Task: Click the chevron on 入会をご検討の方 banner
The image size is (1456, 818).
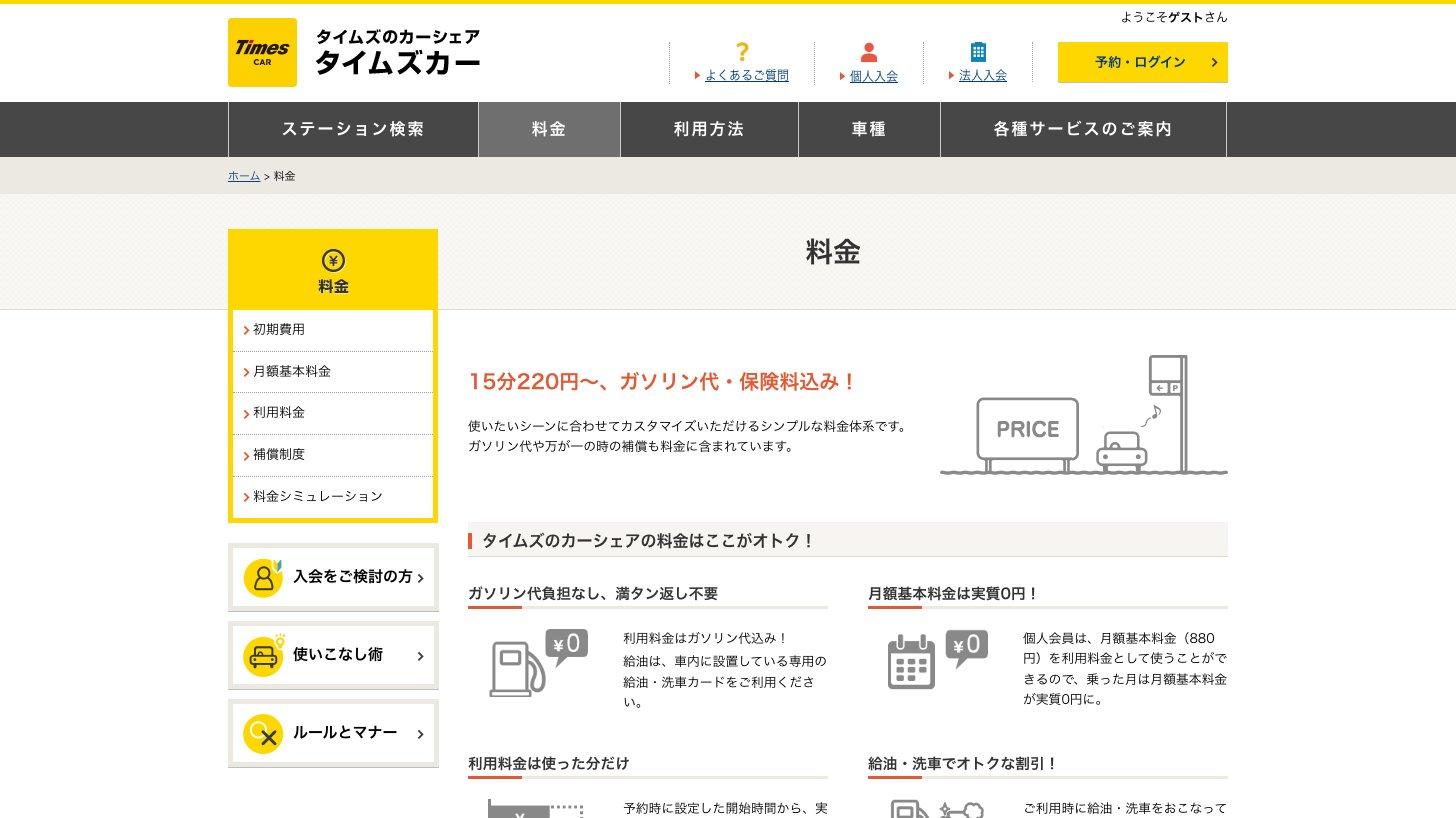Action: click(420, 578)
